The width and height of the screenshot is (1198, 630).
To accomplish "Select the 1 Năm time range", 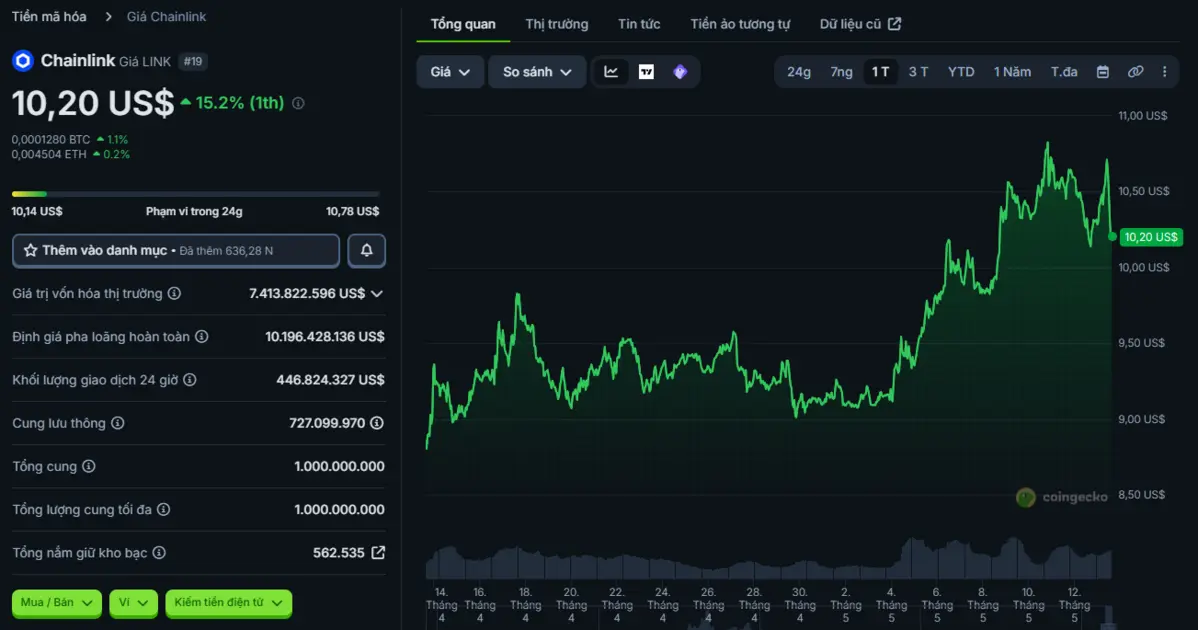I will pyautogui.click(x=1012, y=72).
